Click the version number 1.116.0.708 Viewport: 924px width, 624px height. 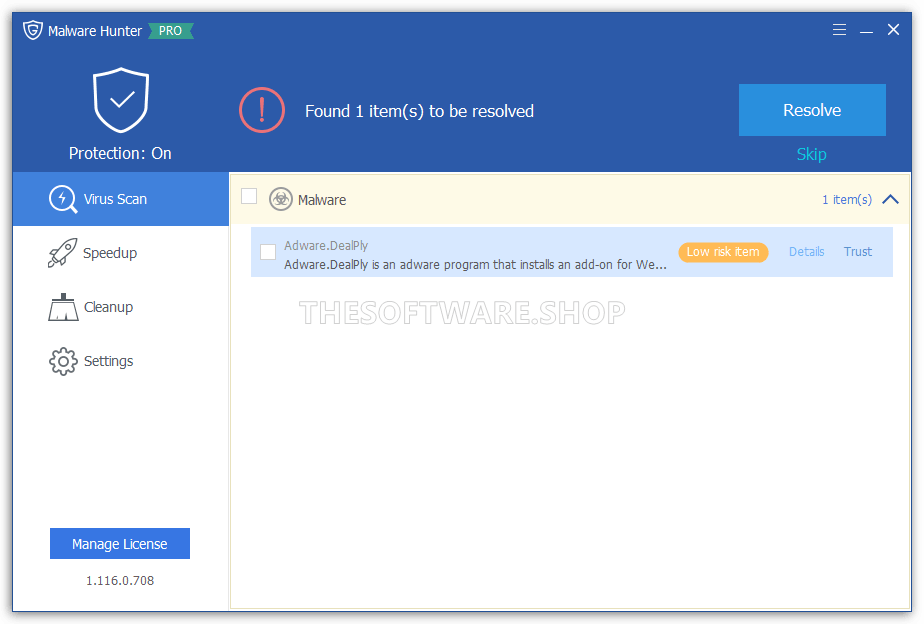120,581
